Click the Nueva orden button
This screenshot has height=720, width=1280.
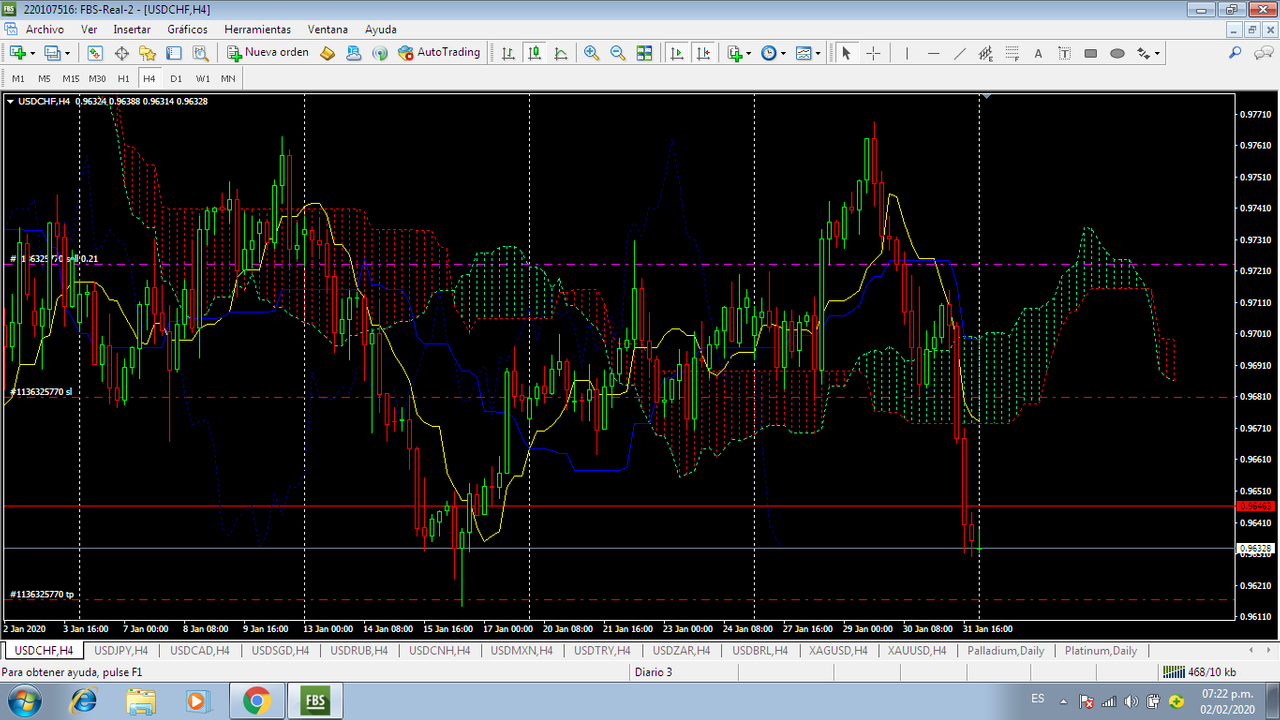(268, 53)
